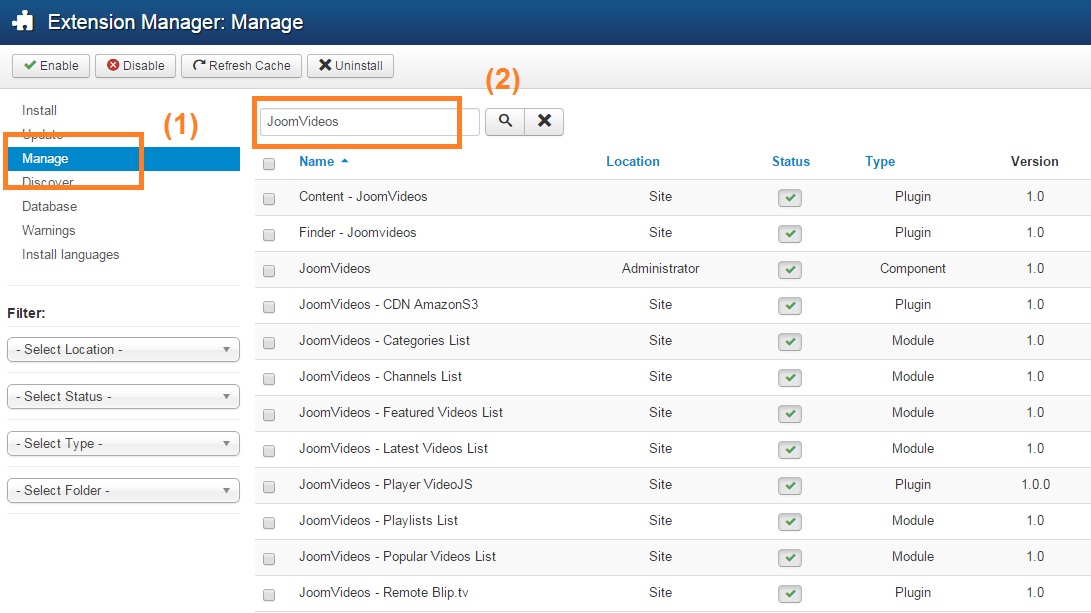Check the Popular Videos List row checkbox
This screenshot has height=613, width=1091.
click(x=269, y=559)
